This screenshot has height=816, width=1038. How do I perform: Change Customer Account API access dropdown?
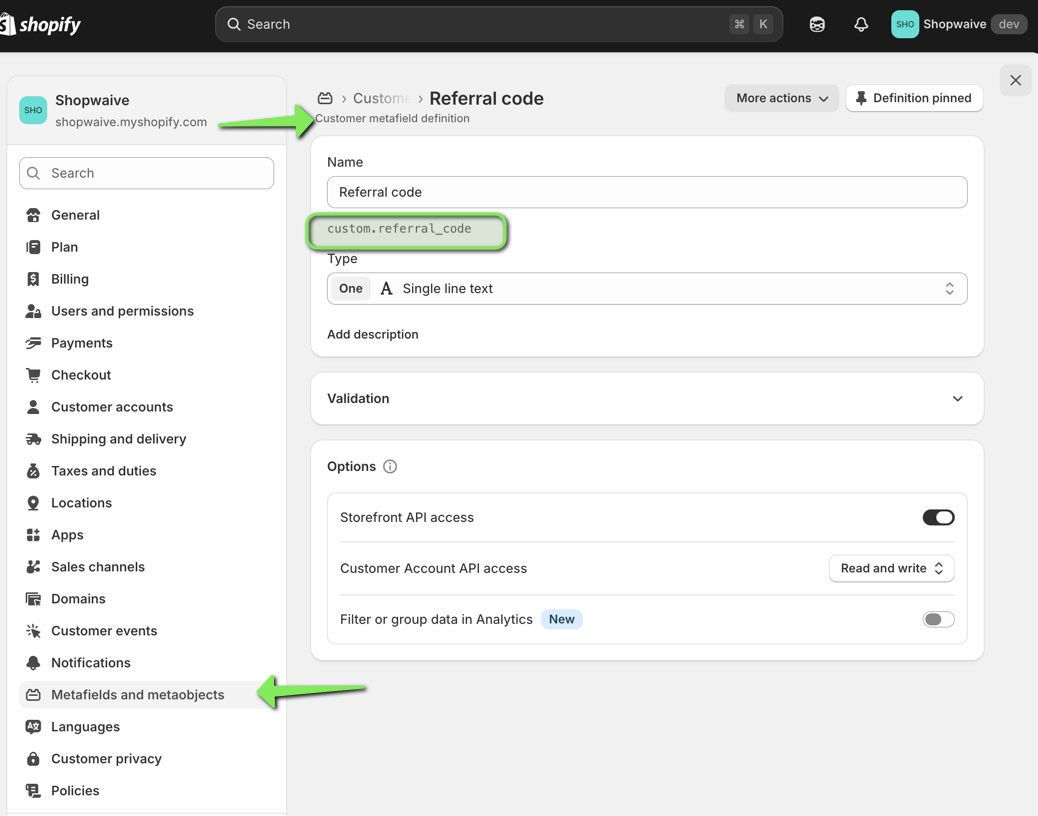pyautogui.click(x=891, y=569)
